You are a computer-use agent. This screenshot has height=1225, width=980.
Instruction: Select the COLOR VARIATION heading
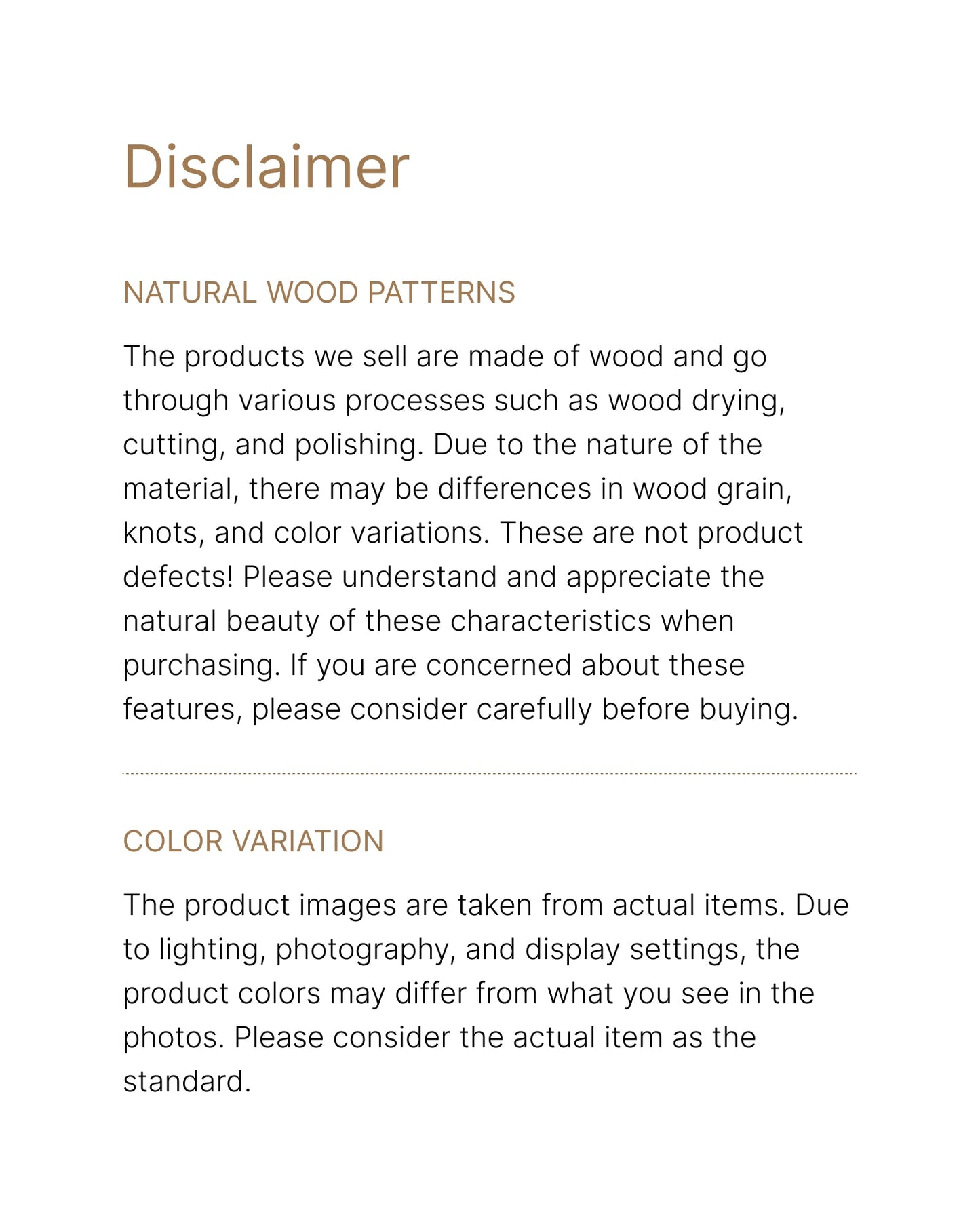(254, 842)
